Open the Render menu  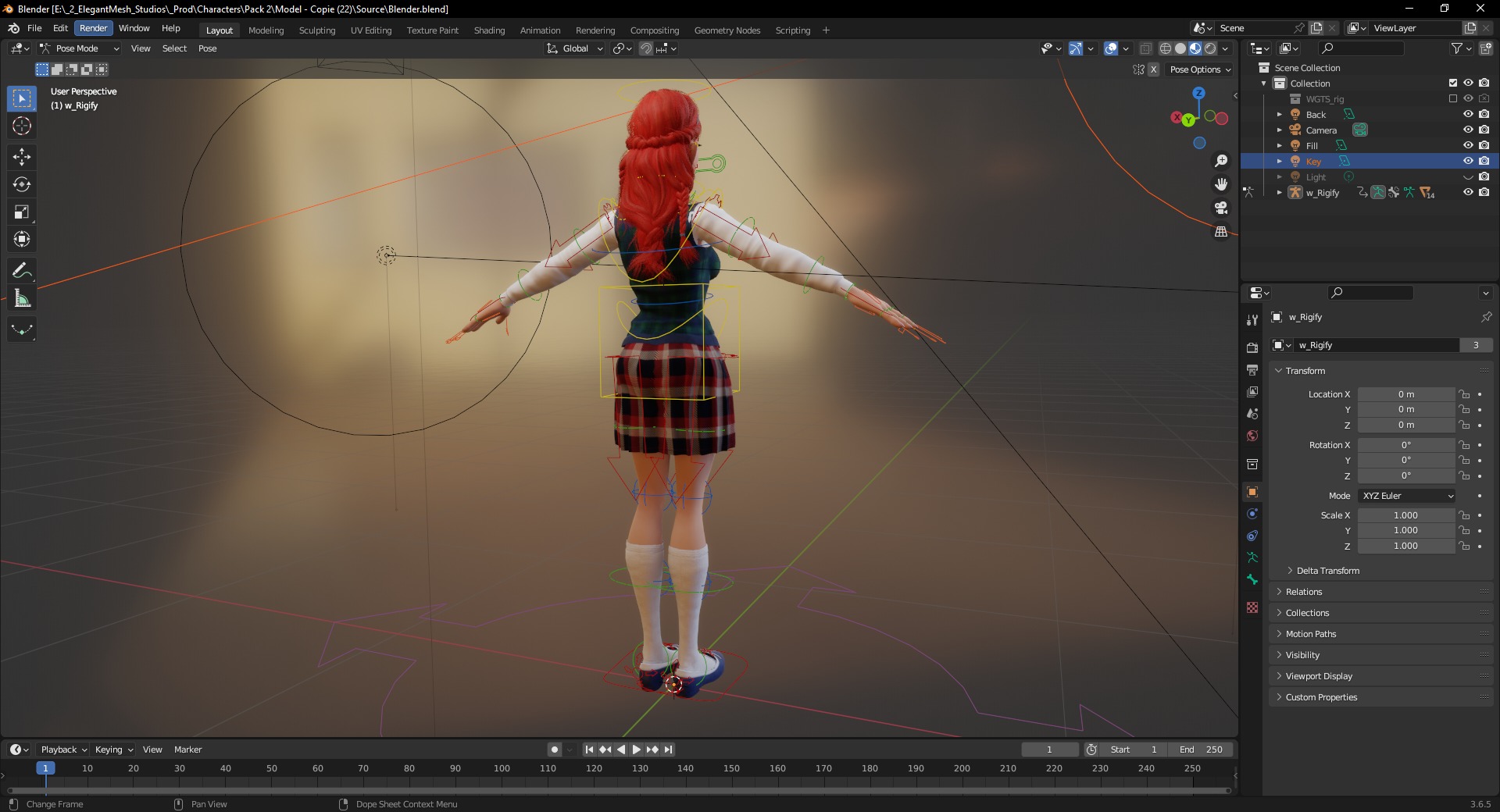pyautogui.click(x=94, y=28)
